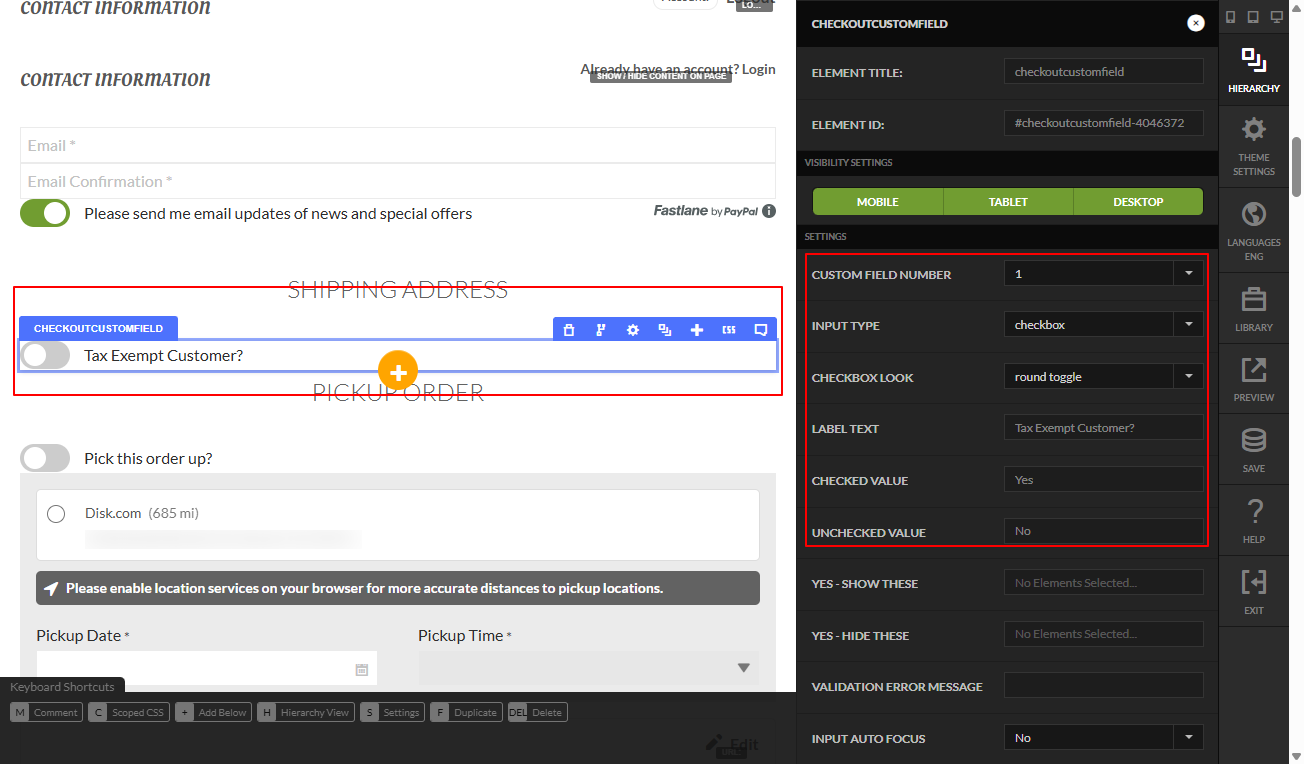
Task: Open element settings gear icon
Action: [633, 330]
